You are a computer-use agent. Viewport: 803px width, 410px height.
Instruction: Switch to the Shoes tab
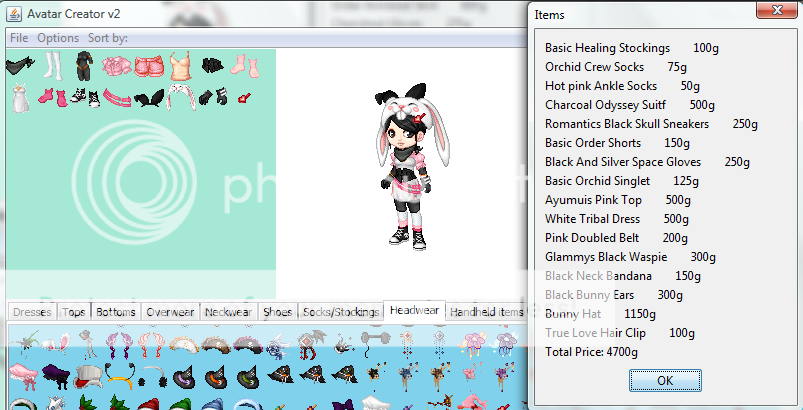277,312
